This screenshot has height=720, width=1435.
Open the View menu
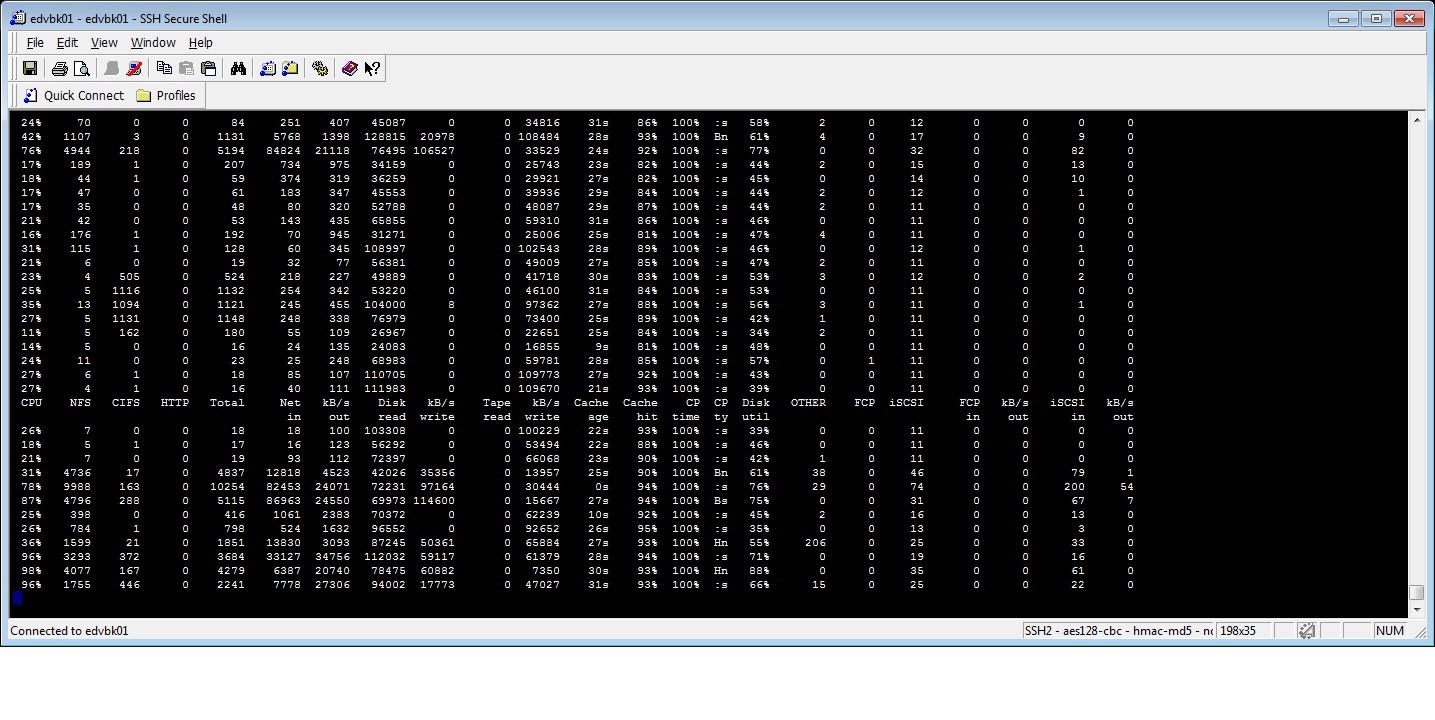tap(104, 43)
